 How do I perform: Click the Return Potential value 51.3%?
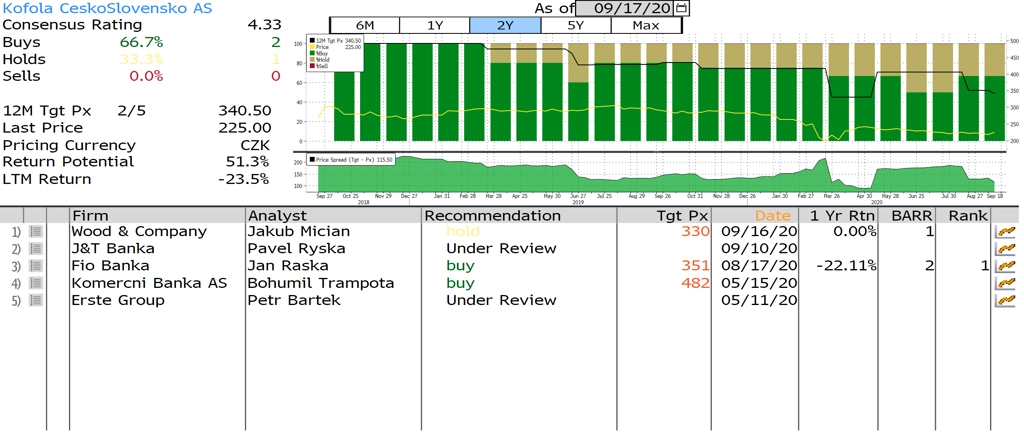pyautogui.click(x=249, y=162)
